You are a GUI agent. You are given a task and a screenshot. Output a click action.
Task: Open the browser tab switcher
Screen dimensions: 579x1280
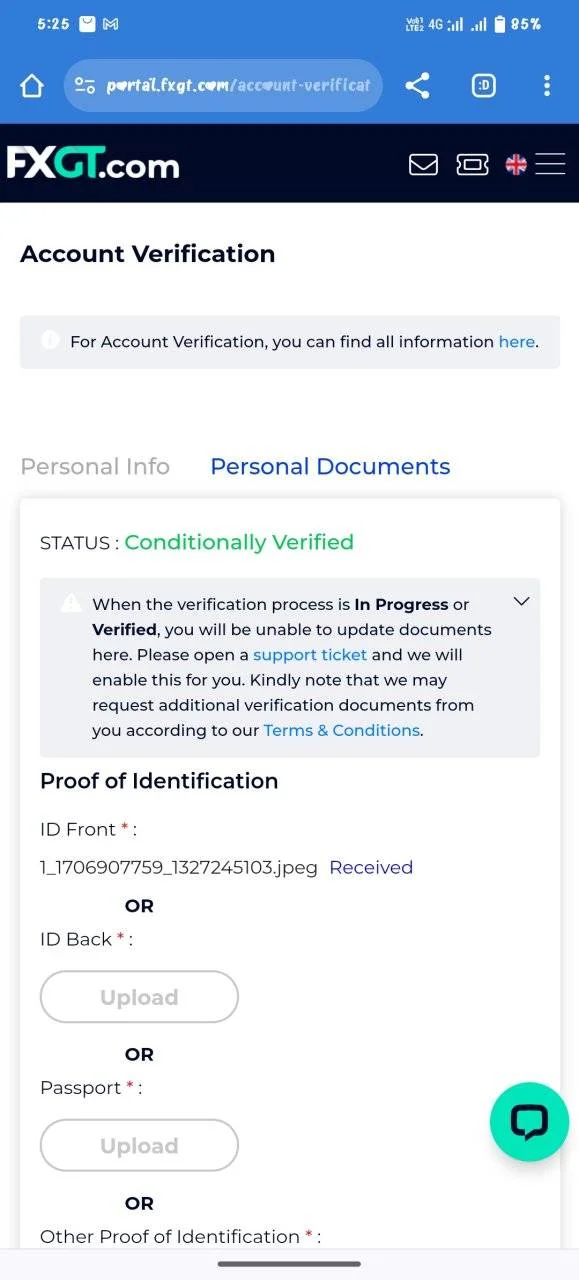(x=483, y=86)
